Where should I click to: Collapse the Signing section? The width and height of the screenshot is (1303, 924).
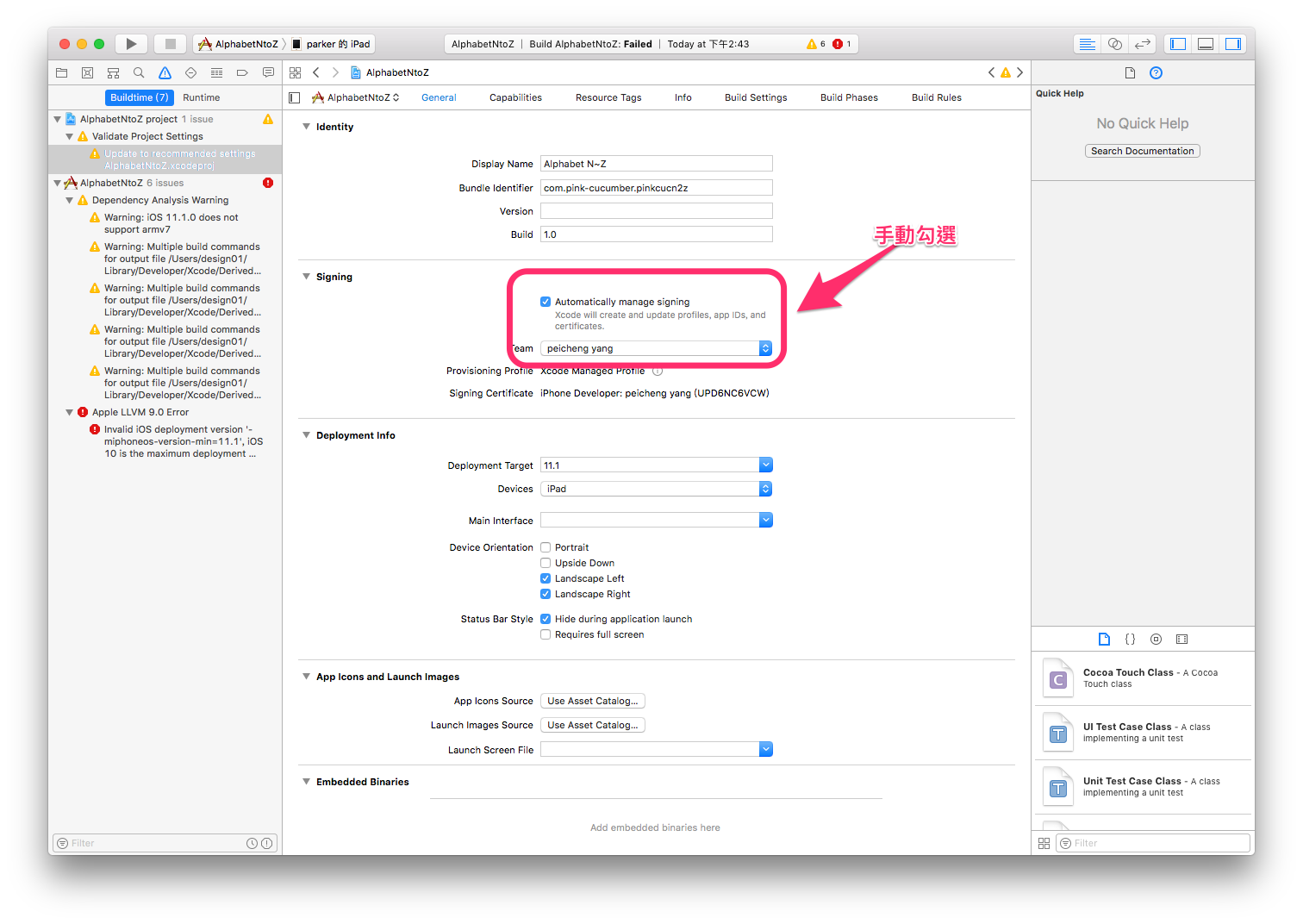pos(306,277)
